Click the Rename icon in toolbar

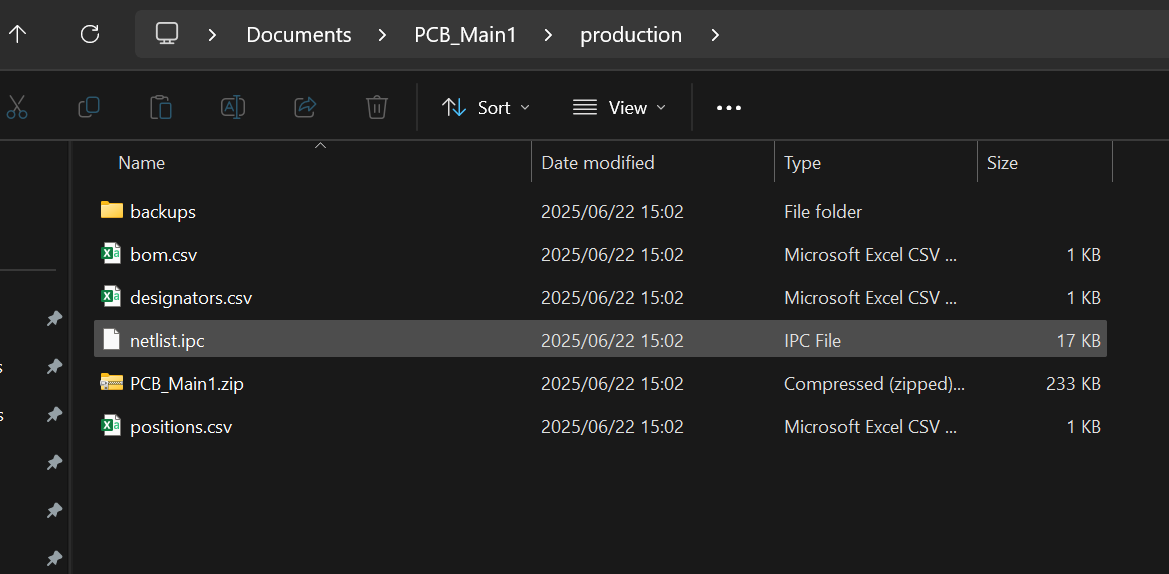[x=233, y=107]
